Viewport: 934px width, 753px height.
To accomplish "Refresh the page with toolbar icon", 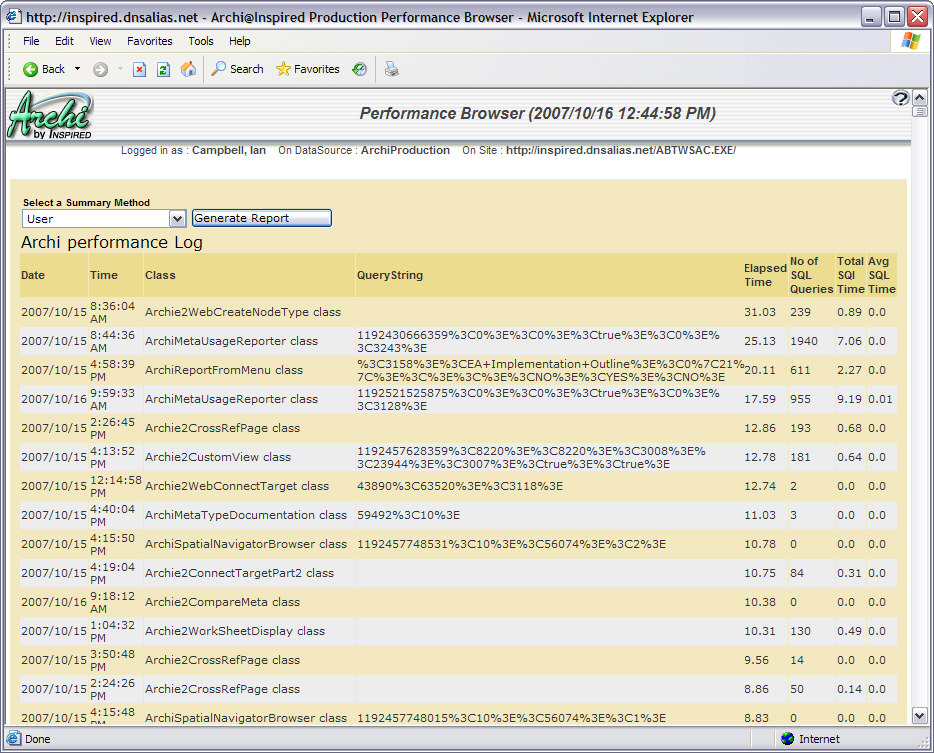I will [163, 69].
